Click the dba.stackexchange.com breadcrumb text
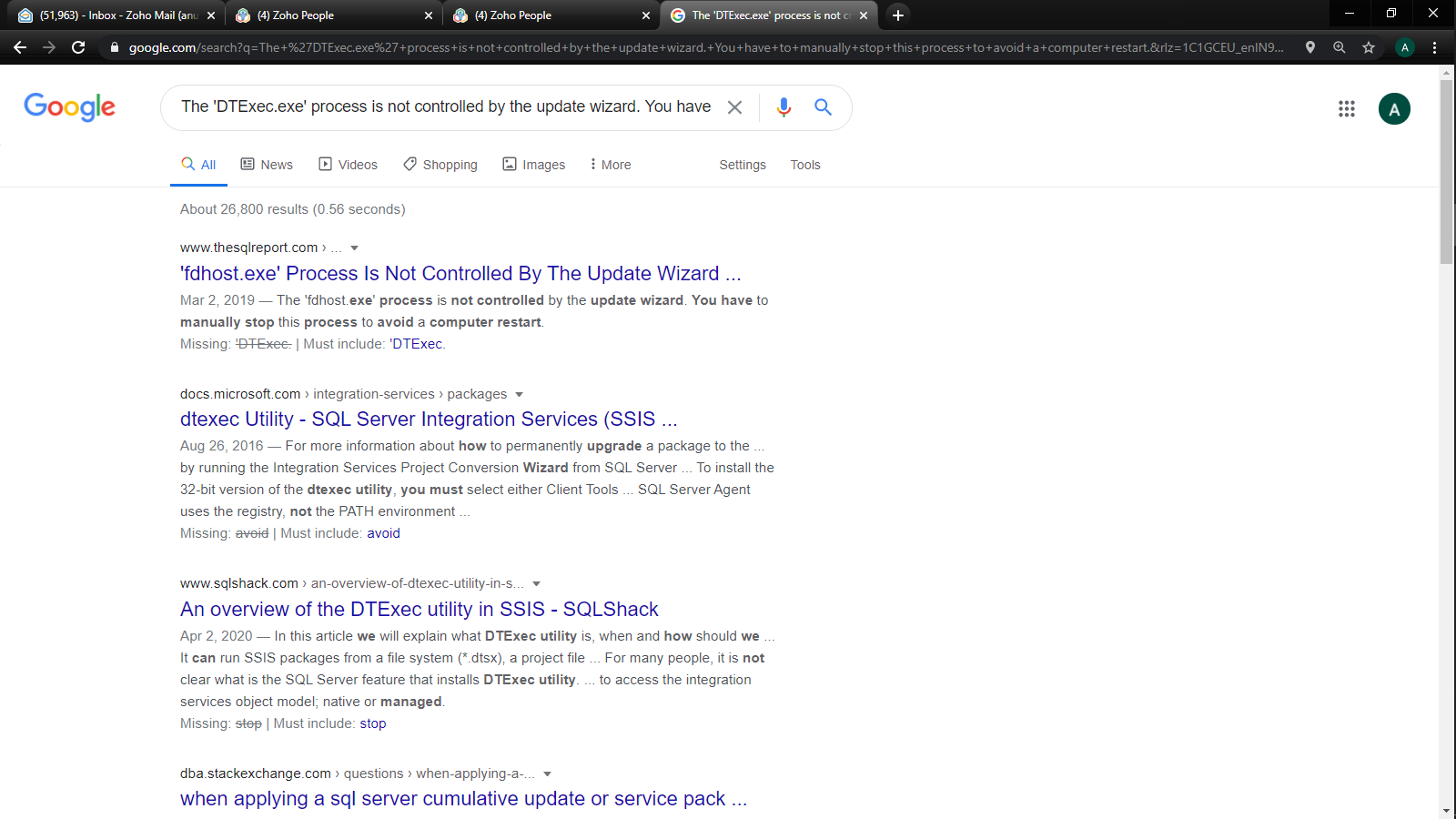The width and height of the screenshot is (1456, 819). click(357, 773)
